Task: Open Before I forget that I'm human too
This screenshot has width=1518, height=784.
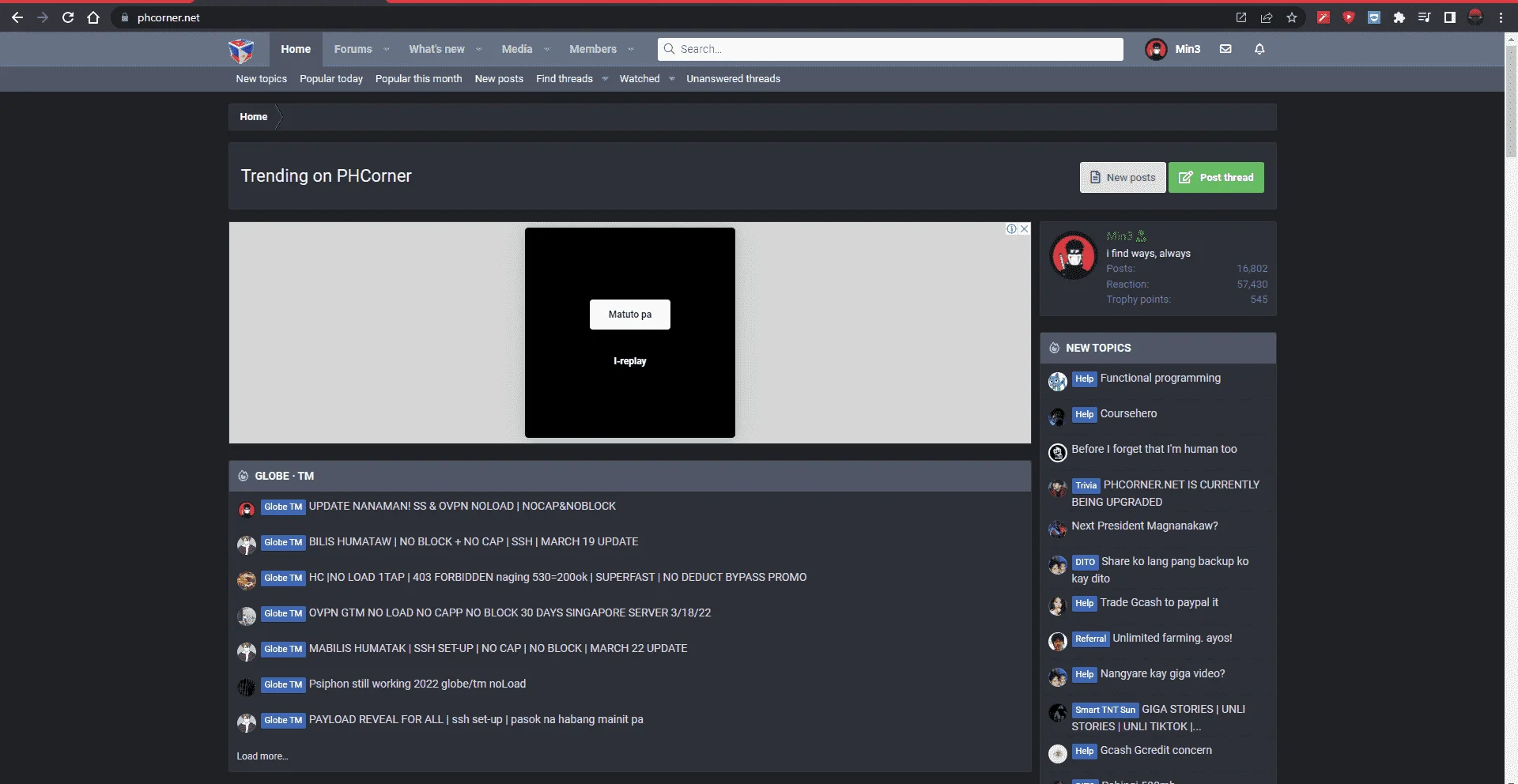Action: (1154, 449)
